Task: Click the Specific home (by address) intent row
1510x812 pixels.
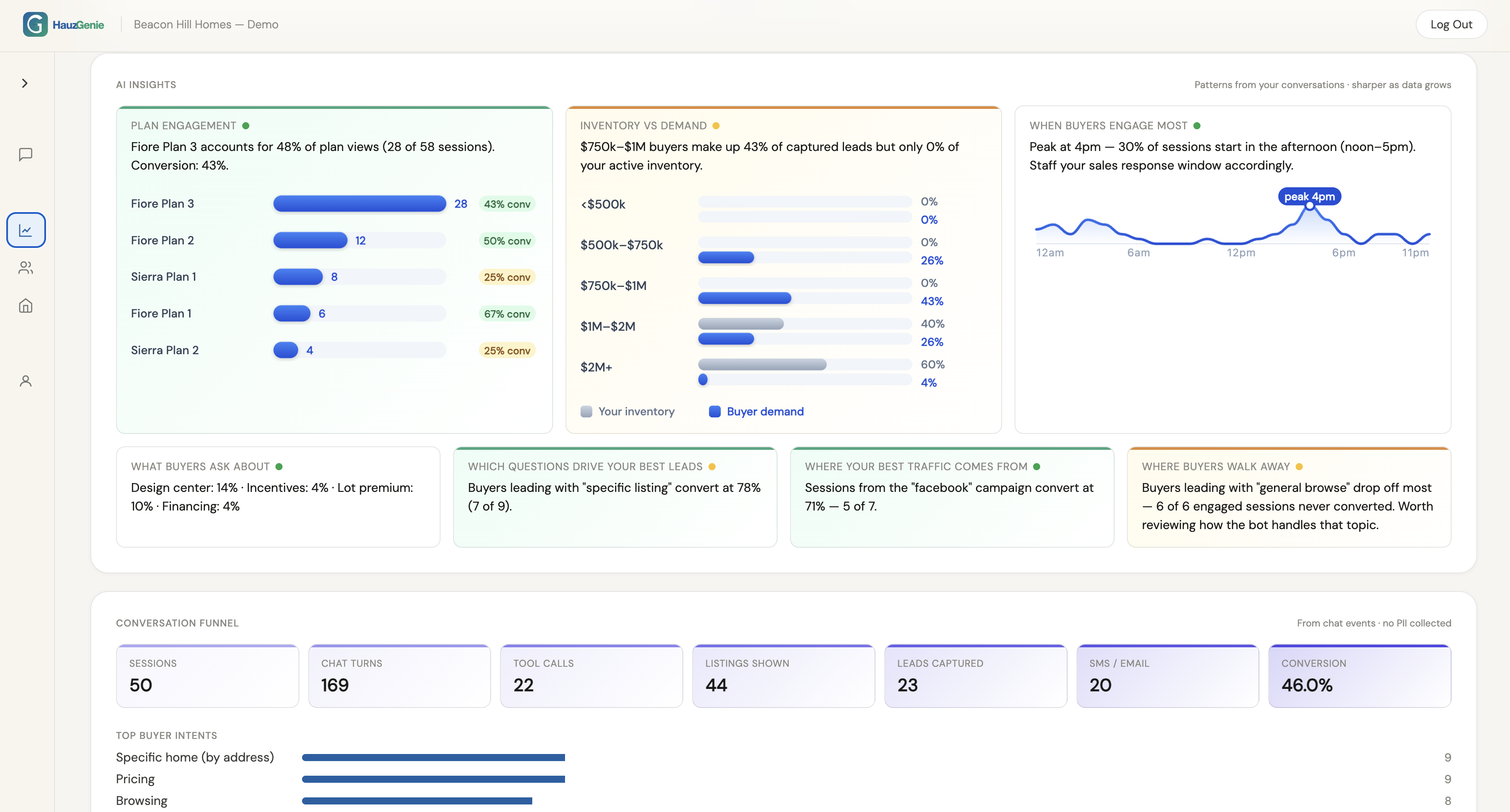Action: [784, 758]
